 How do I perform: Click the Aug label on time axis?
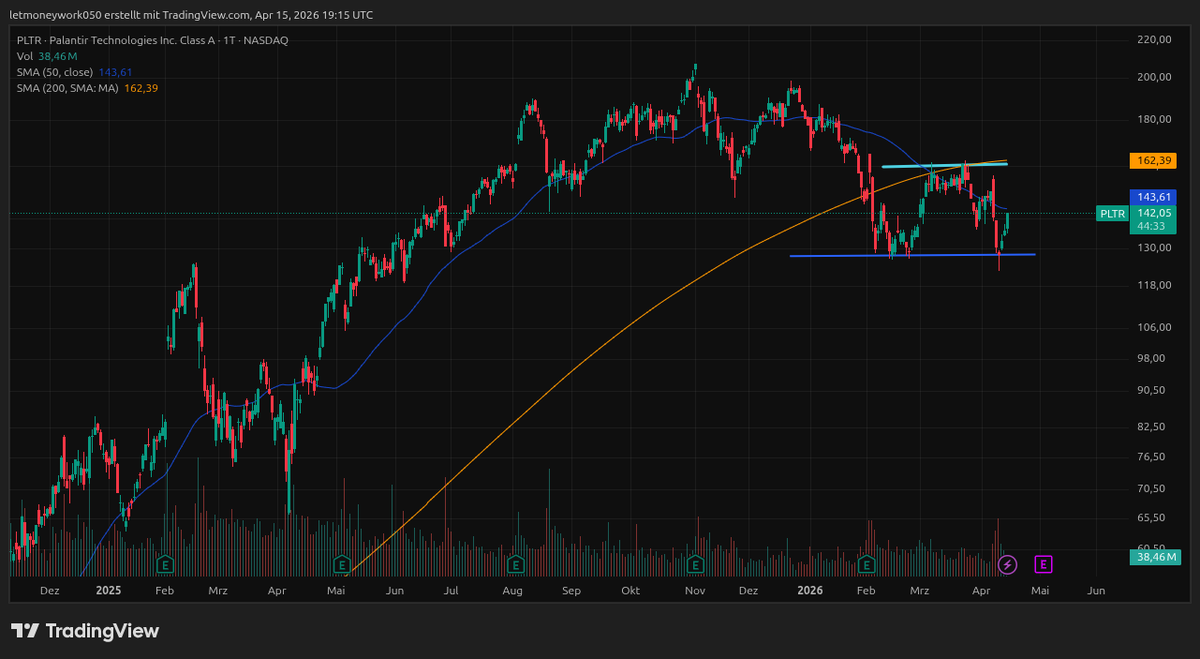[513, 591]
